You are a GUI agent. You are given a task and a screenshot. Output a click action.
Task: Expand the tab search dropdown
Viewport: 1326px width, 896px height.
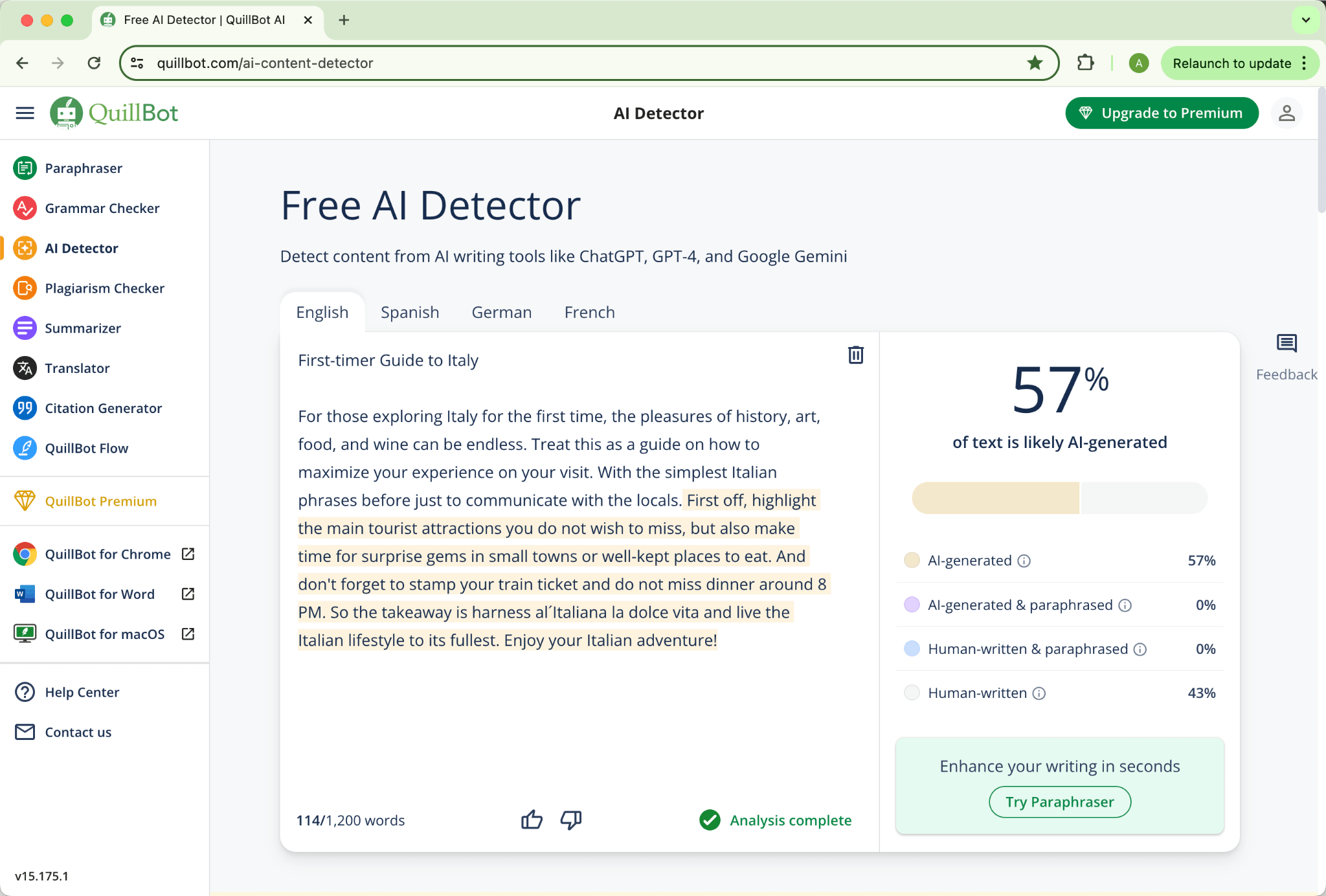tap(1305, 20)
